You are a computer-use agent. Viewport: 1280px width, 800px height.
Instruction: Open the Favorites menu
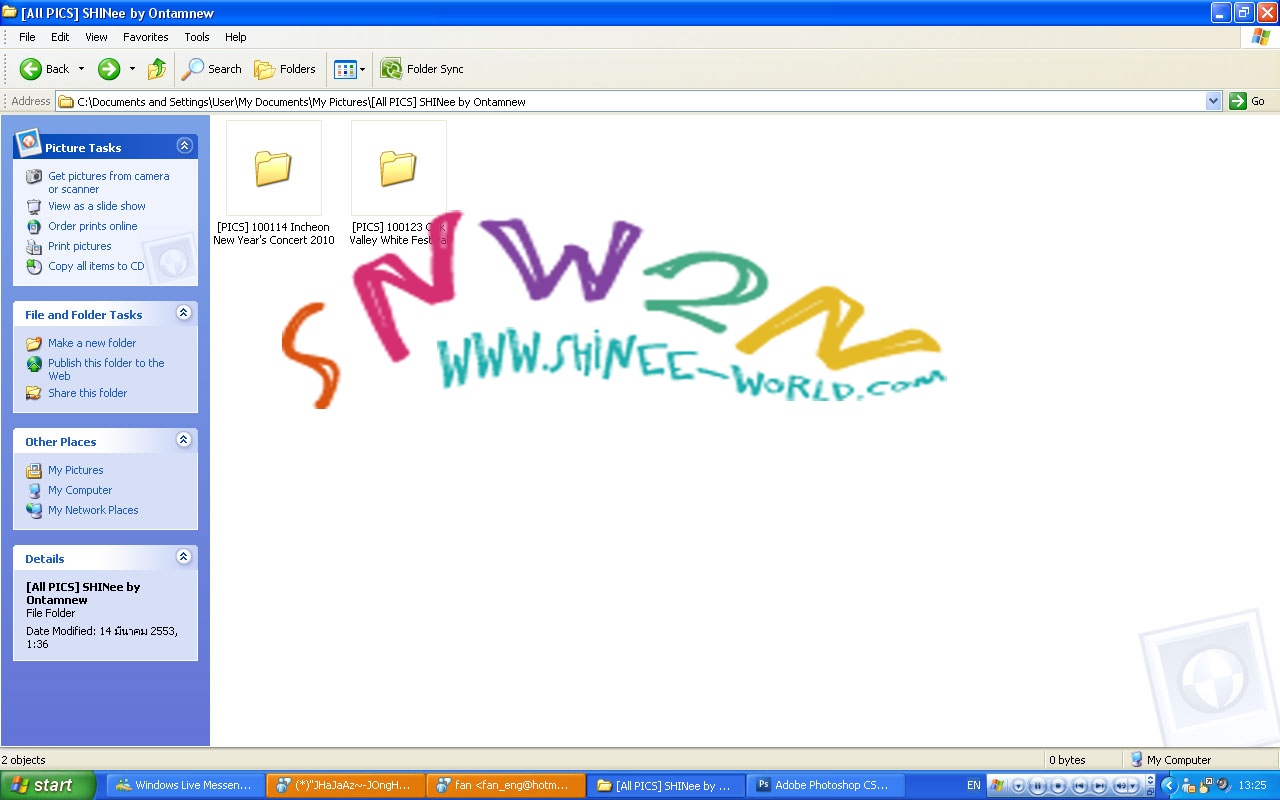point(146,37)
